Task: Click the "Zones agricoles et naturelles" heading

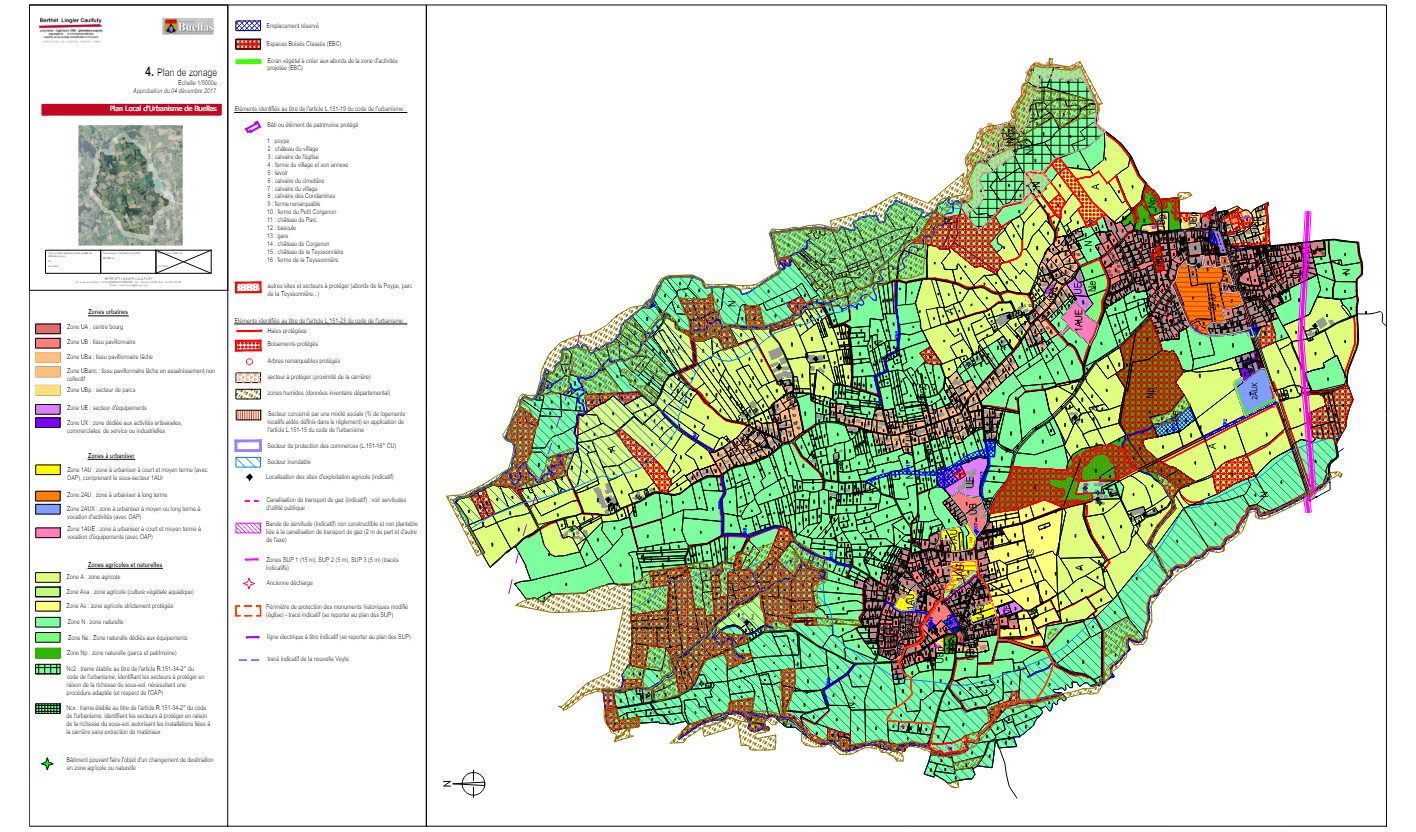Action: (125, 565)
